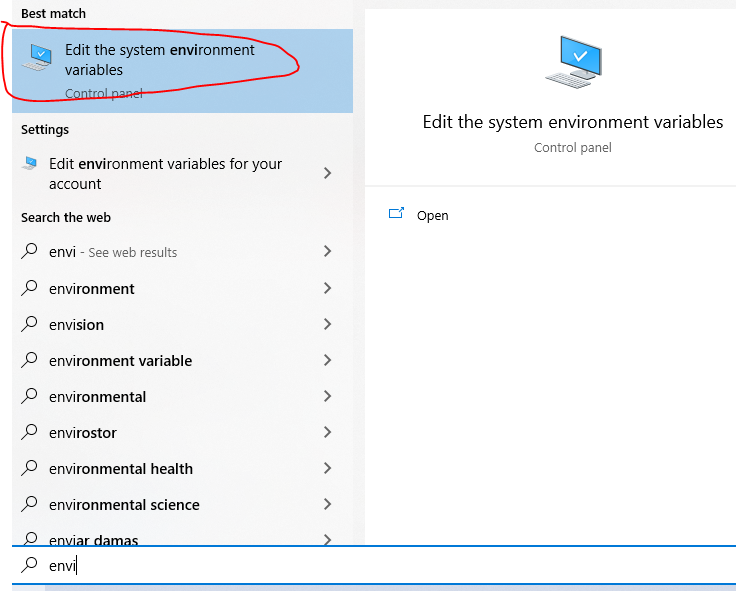Expand the 'envision' suggestion chevron

(328, 324)
